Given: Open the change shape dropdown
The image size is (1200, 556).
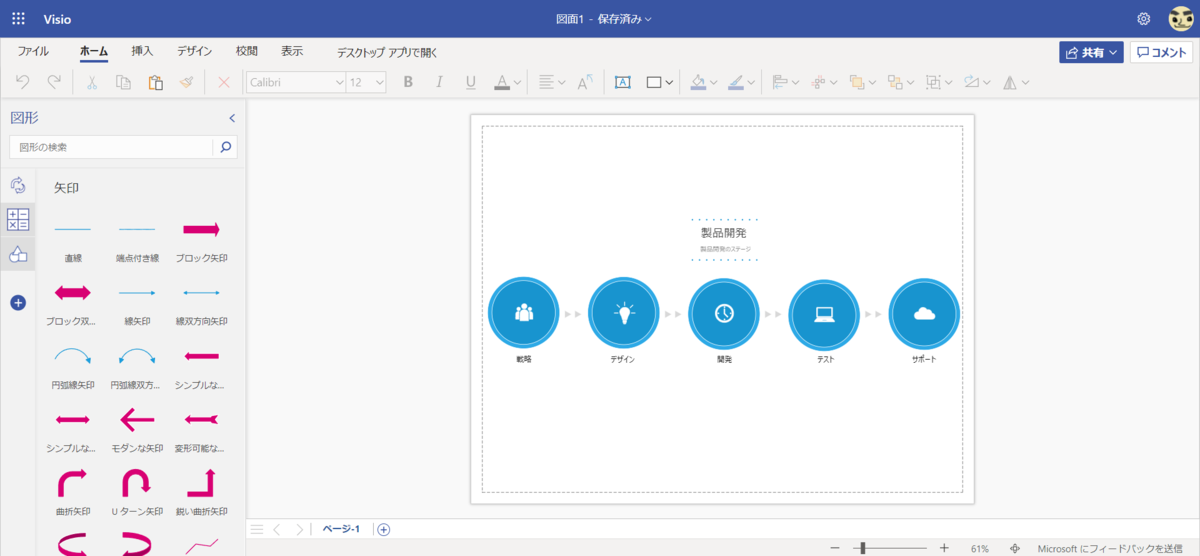Looking at the screenshot, I should (x=976, y=83).
